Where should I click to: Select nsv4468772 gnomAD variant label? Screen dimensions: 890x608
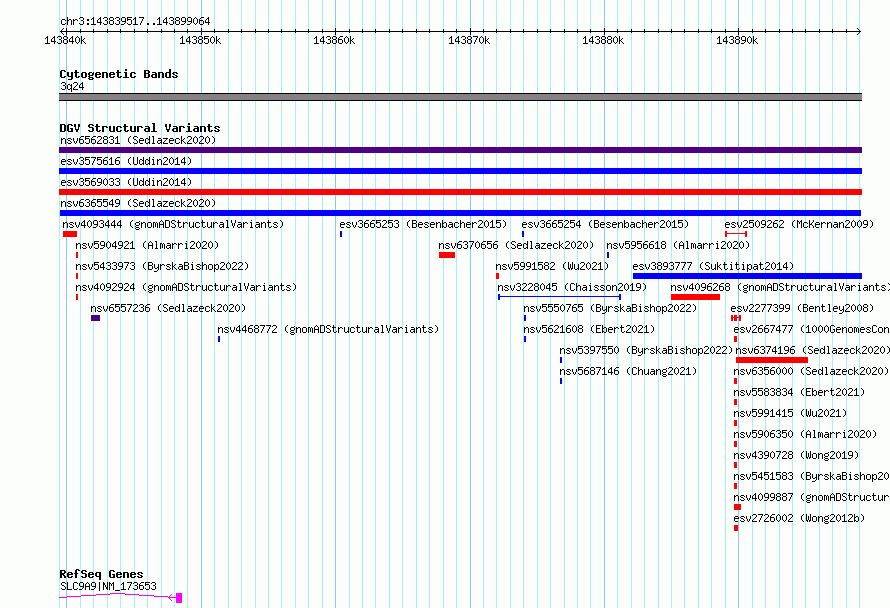(328, 329)
